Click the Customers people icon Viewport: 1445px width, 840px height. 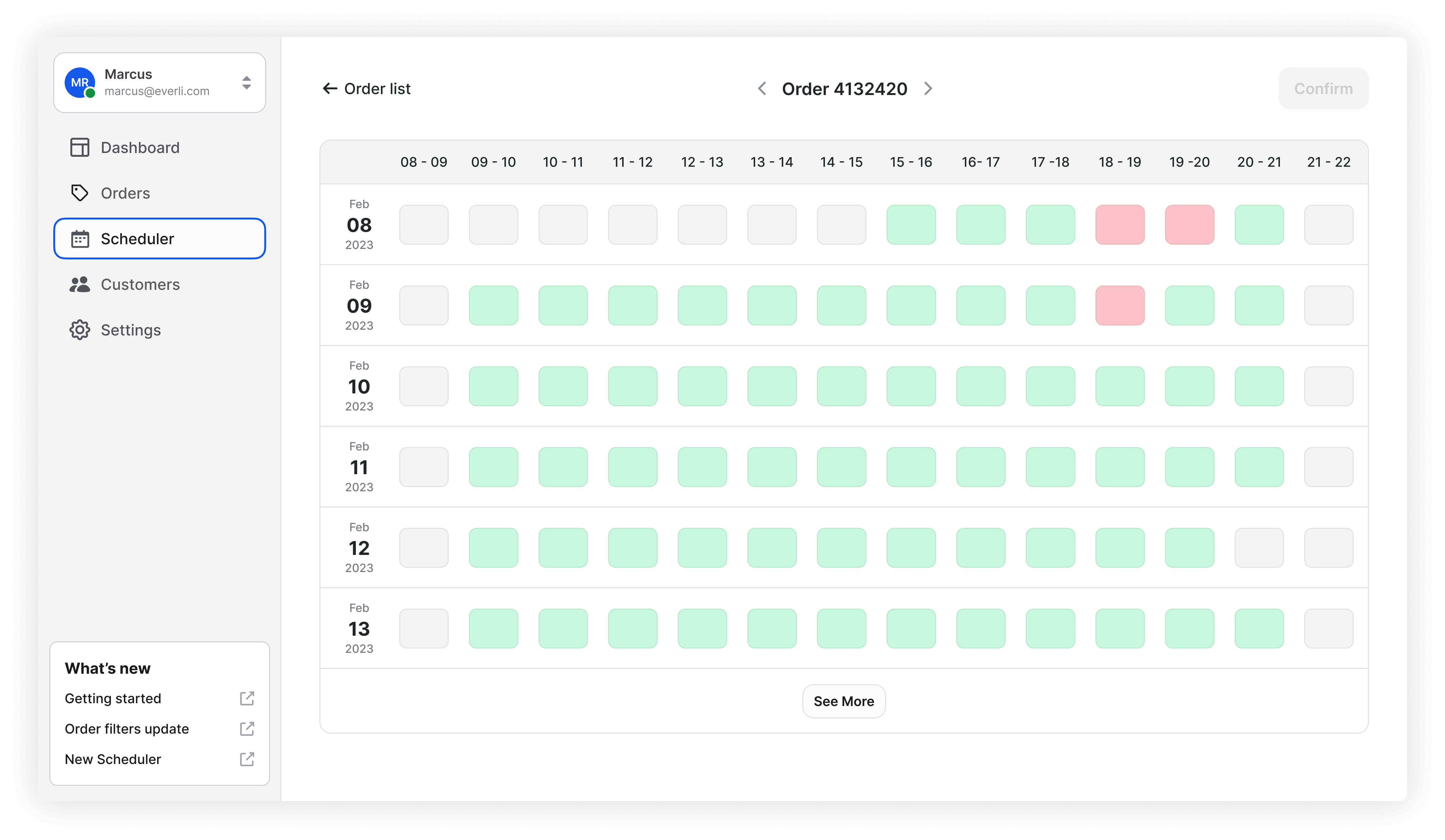pos(80,284)
